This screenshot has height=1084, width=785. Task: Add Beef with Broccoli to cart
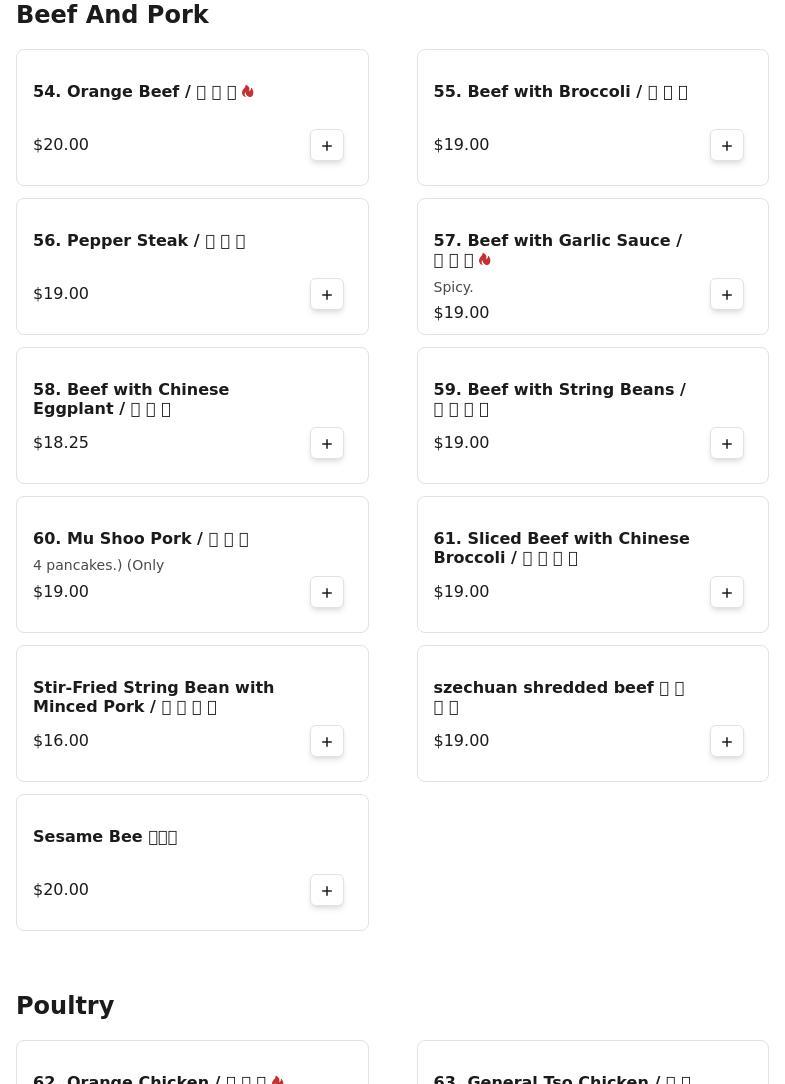727,145
